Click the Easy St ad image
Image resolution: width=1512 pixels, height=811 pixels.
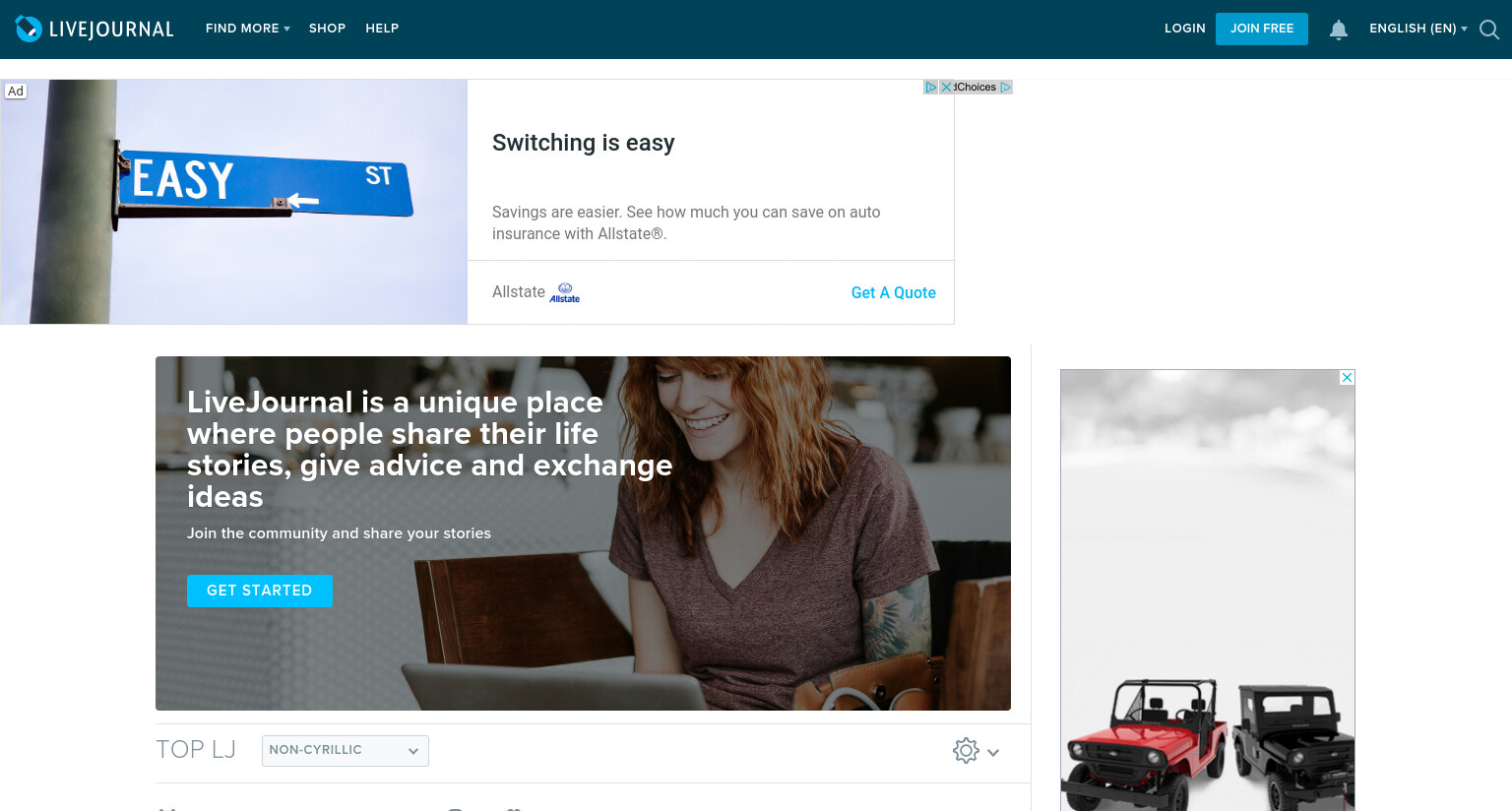(x=234, y=202)
